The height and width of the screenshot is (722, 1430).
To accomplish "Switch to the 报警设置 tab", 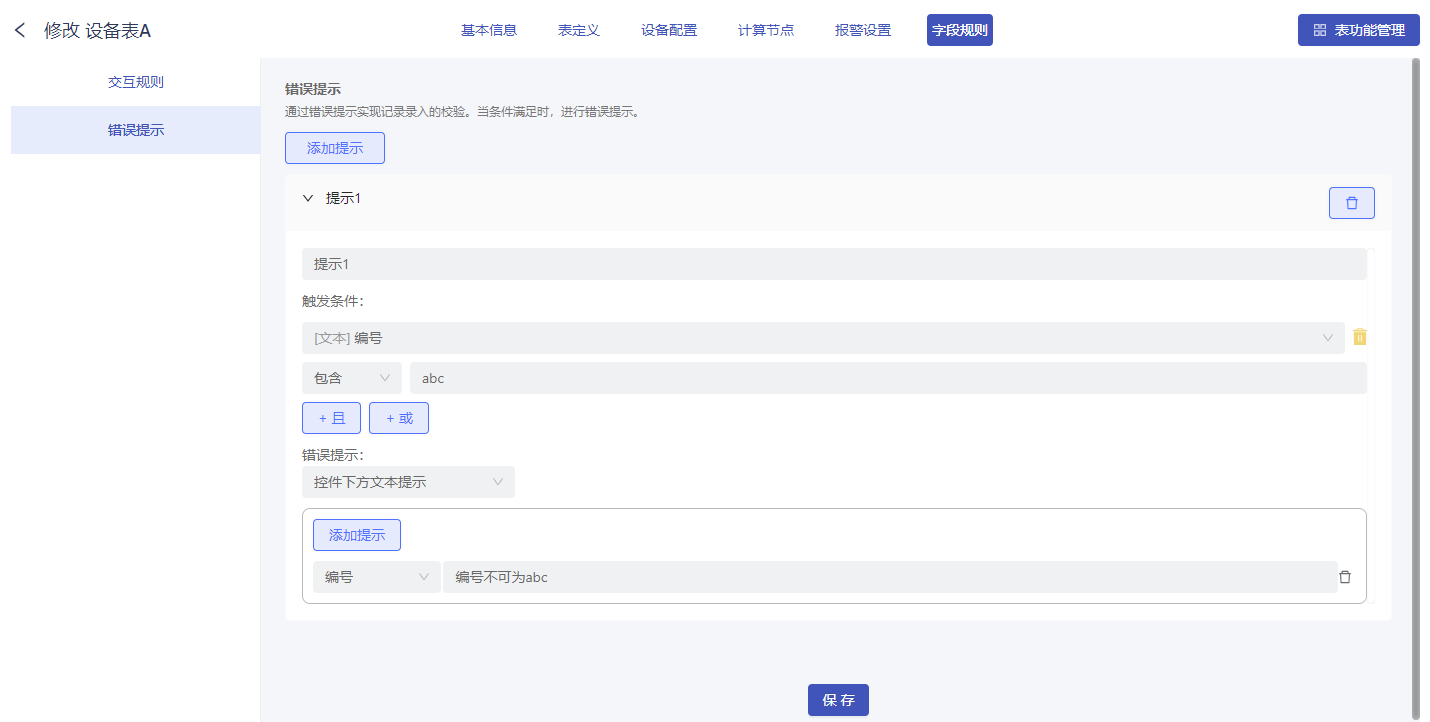I will [863, 30].
